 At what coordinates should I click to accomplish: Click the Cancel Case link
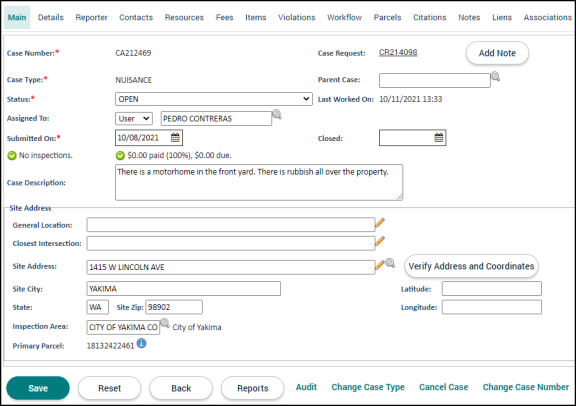click(444, 387)
